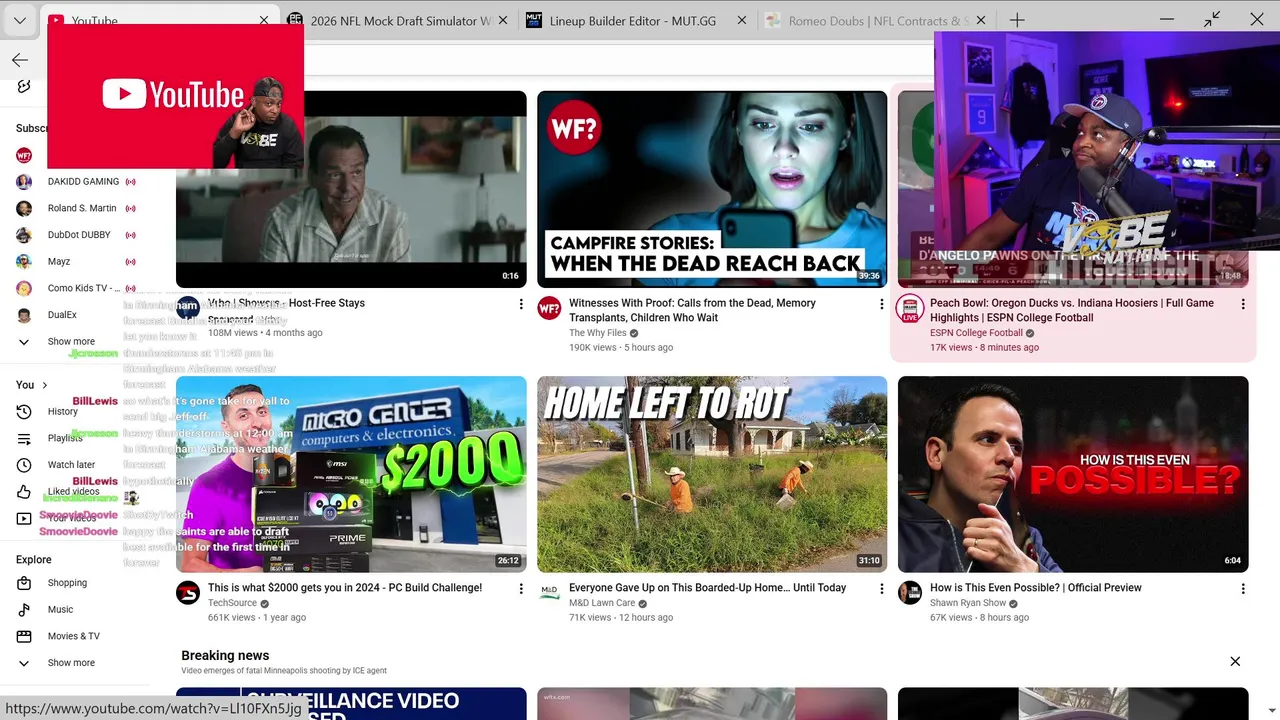Expand subscriptions with Show more
Screen dimensions: 1280x720
(x=70, y=342)
